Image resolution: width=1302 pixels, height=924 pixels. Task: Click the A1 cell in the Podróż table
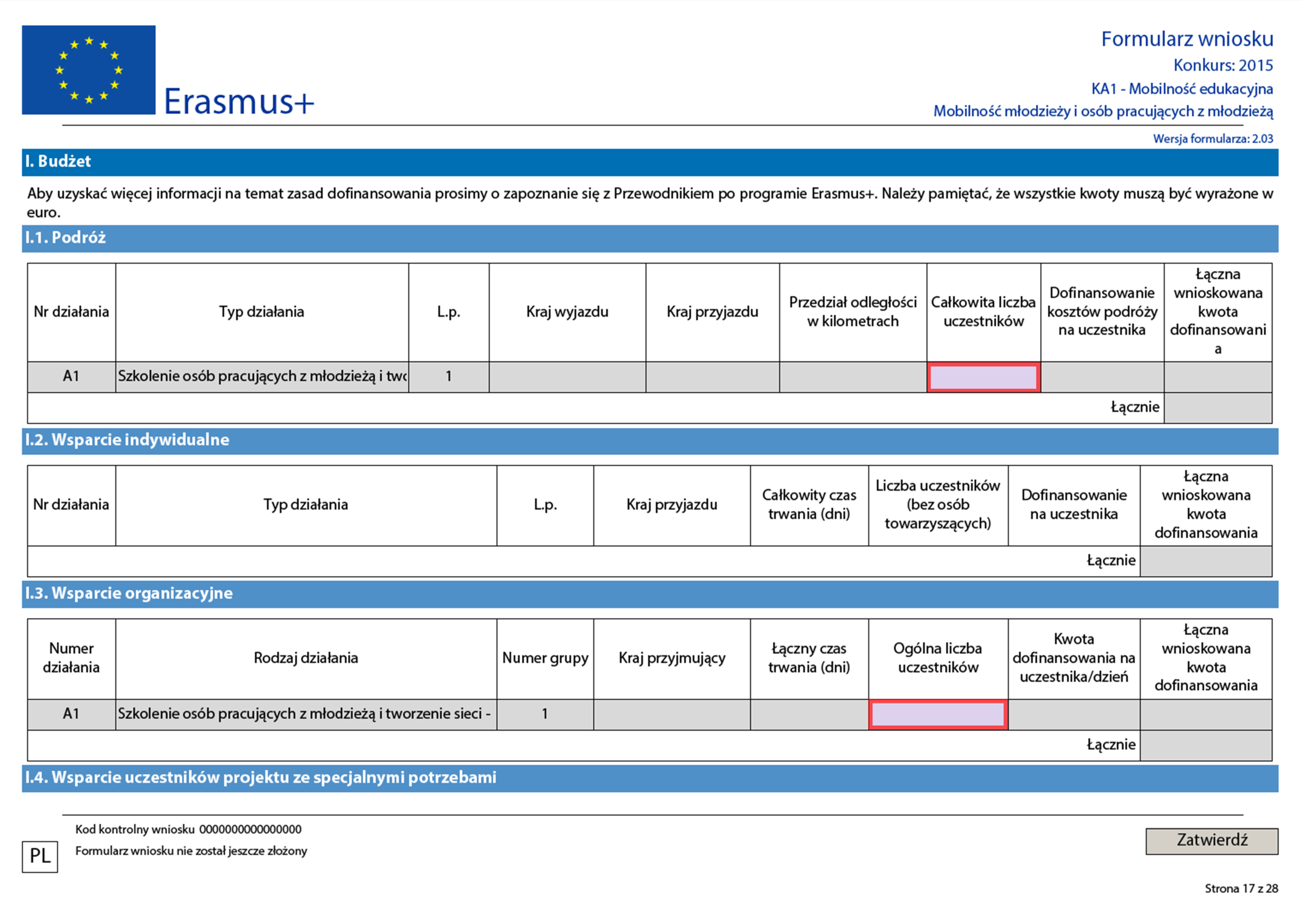pos(71,377)
